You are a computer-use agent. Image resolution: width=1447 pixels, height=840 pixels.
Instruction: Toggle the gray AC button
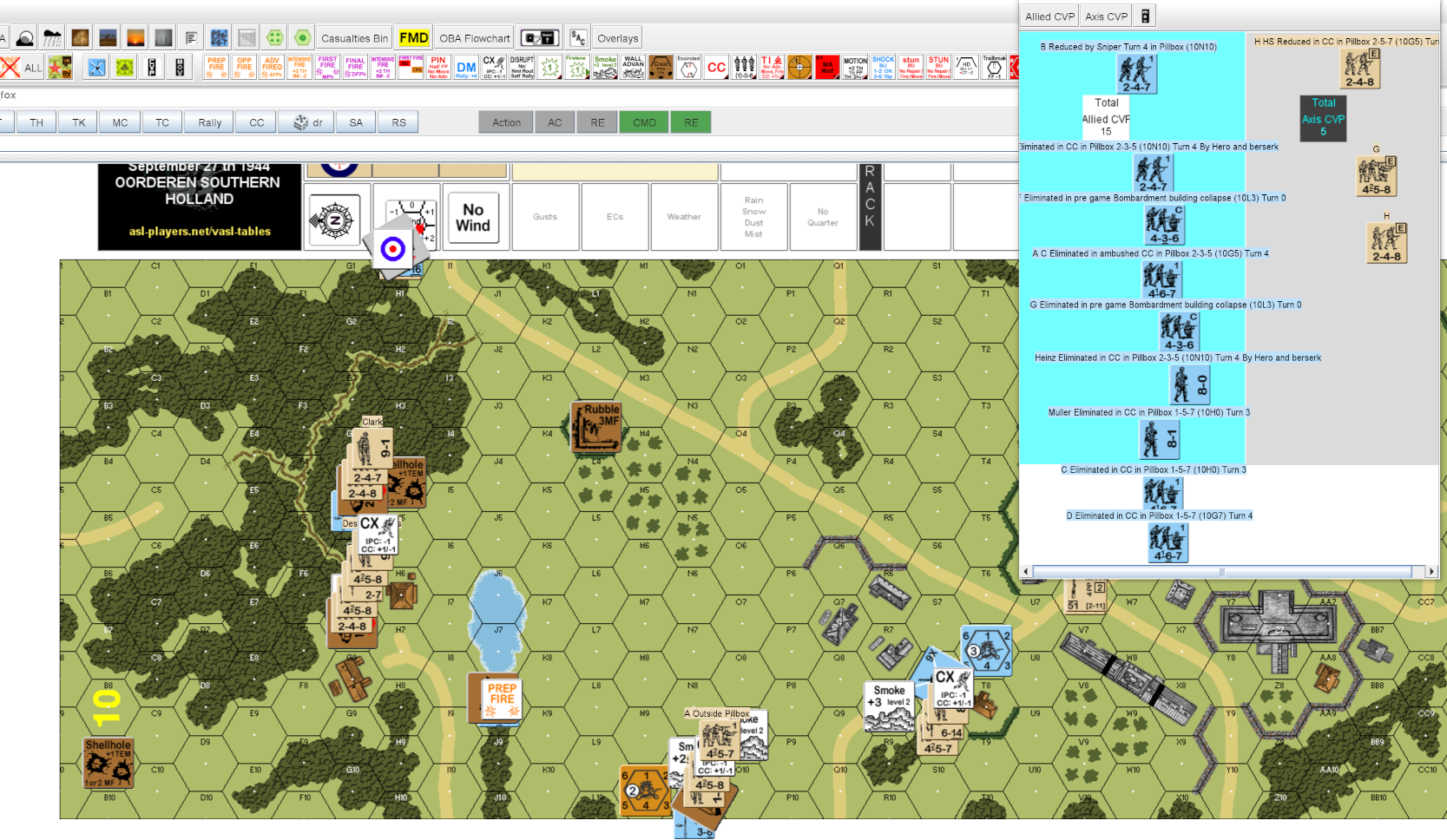555,122
